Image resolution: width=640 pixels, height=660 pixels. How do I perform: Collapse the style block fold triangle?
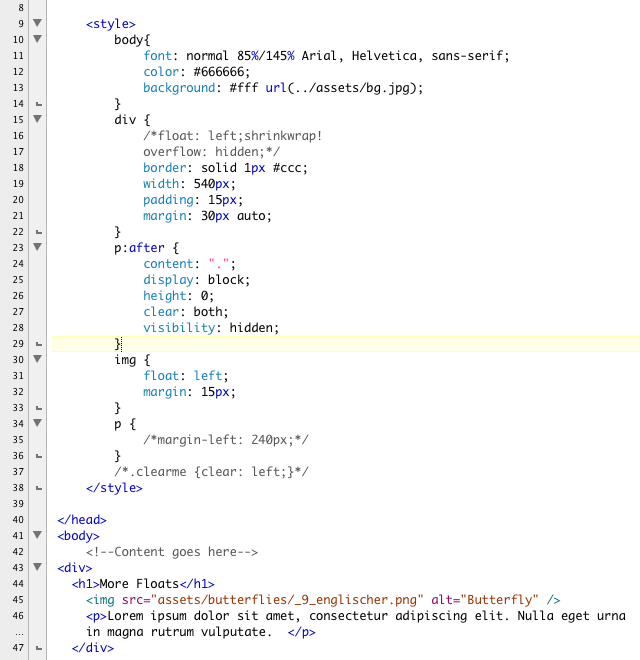[38, 23]
